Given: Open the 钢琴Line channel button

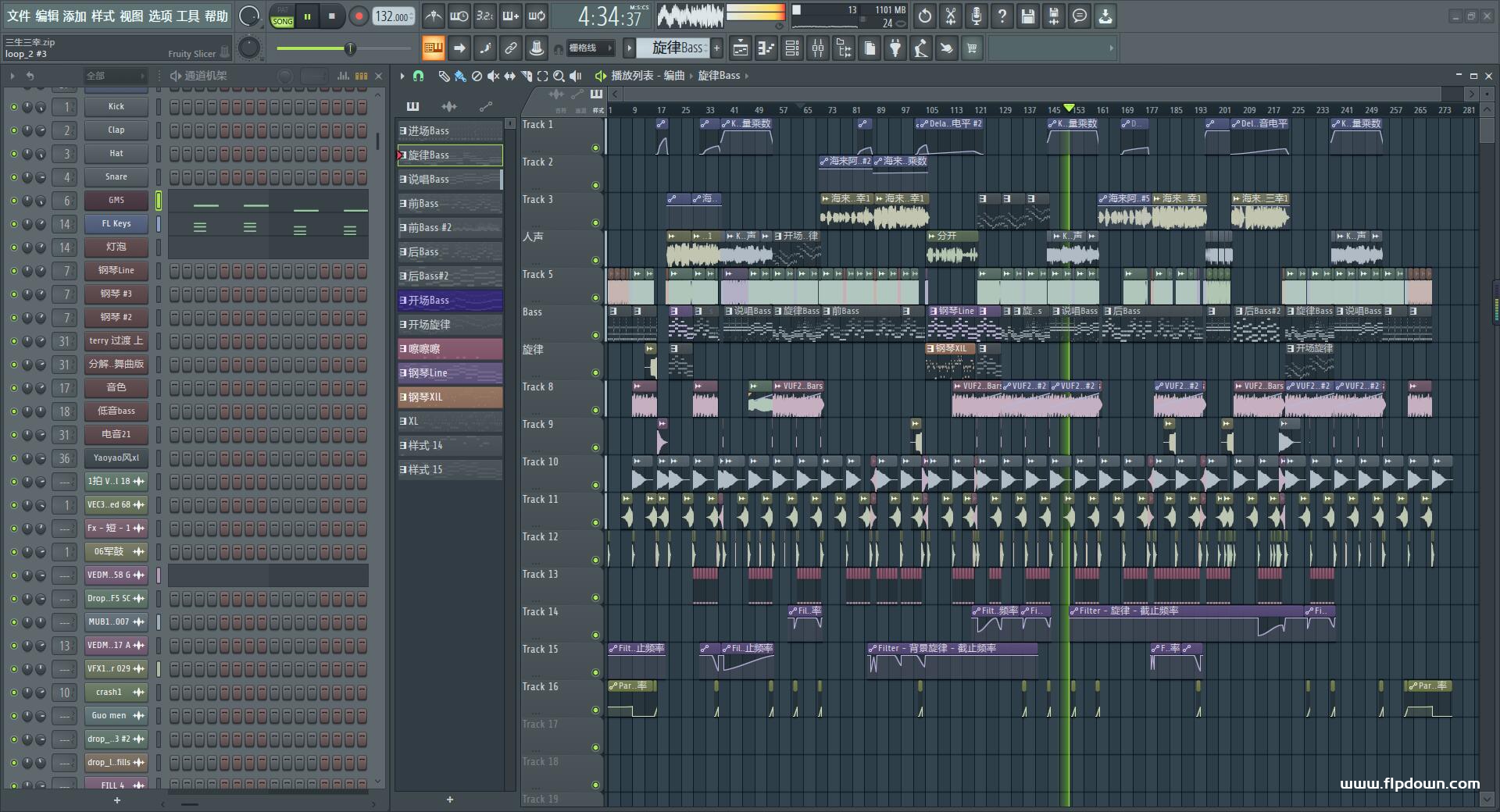Looking at the screenshot, I should [116, 271].
